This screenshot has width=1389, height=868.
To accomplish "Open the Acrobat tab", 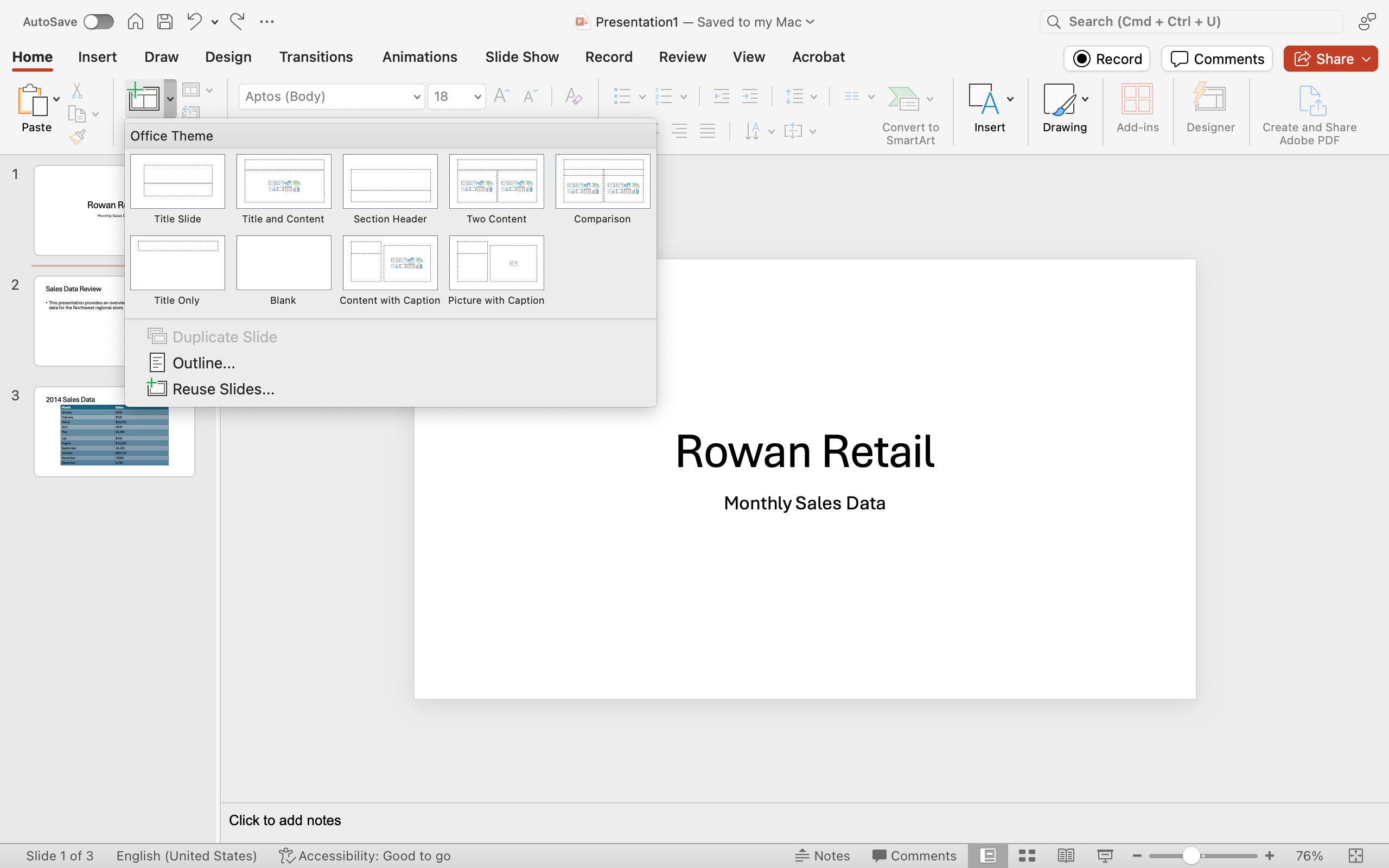I will point(818,57).
